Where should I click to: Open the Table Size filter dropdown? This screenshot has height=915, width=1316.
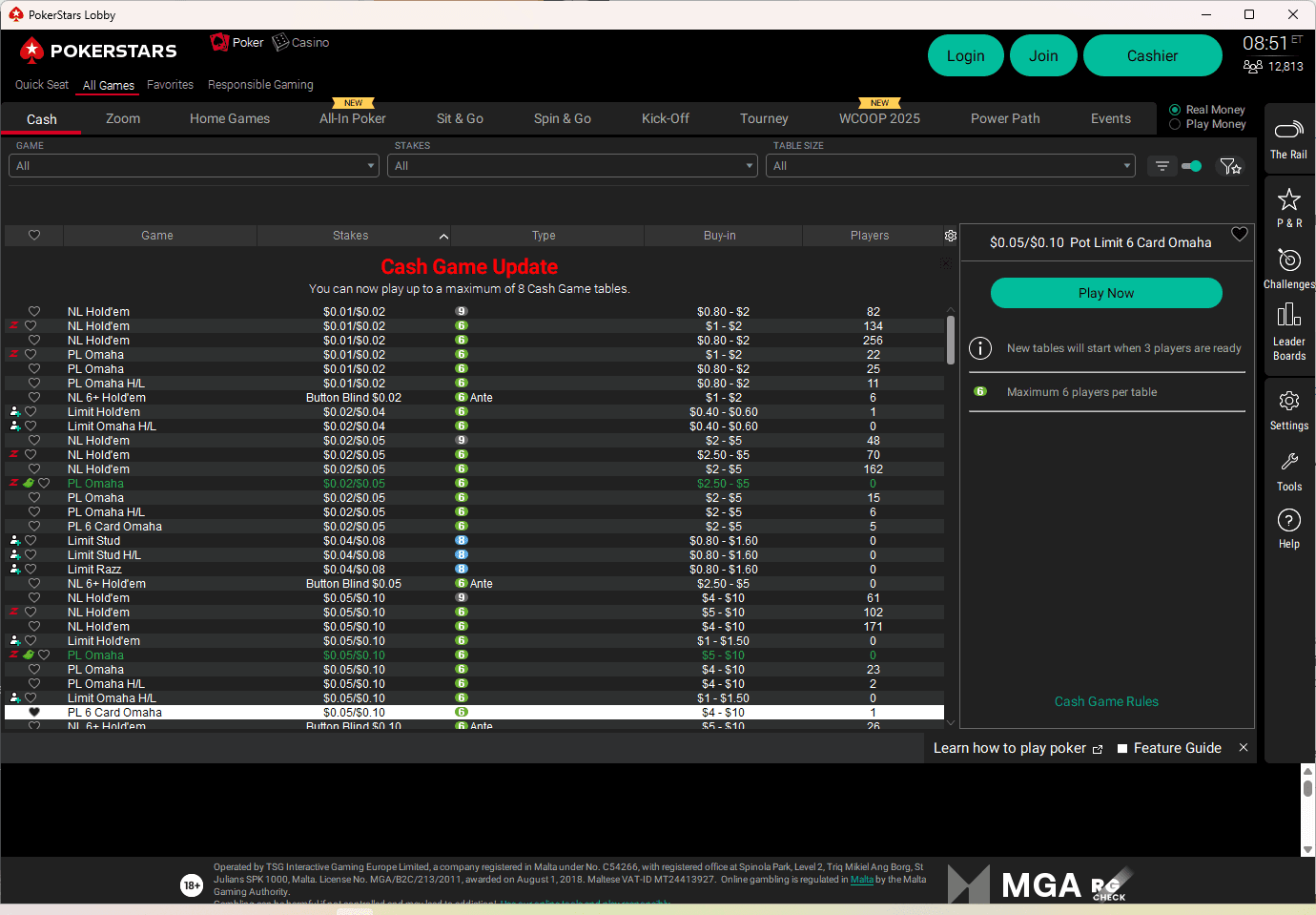[951, 166]
